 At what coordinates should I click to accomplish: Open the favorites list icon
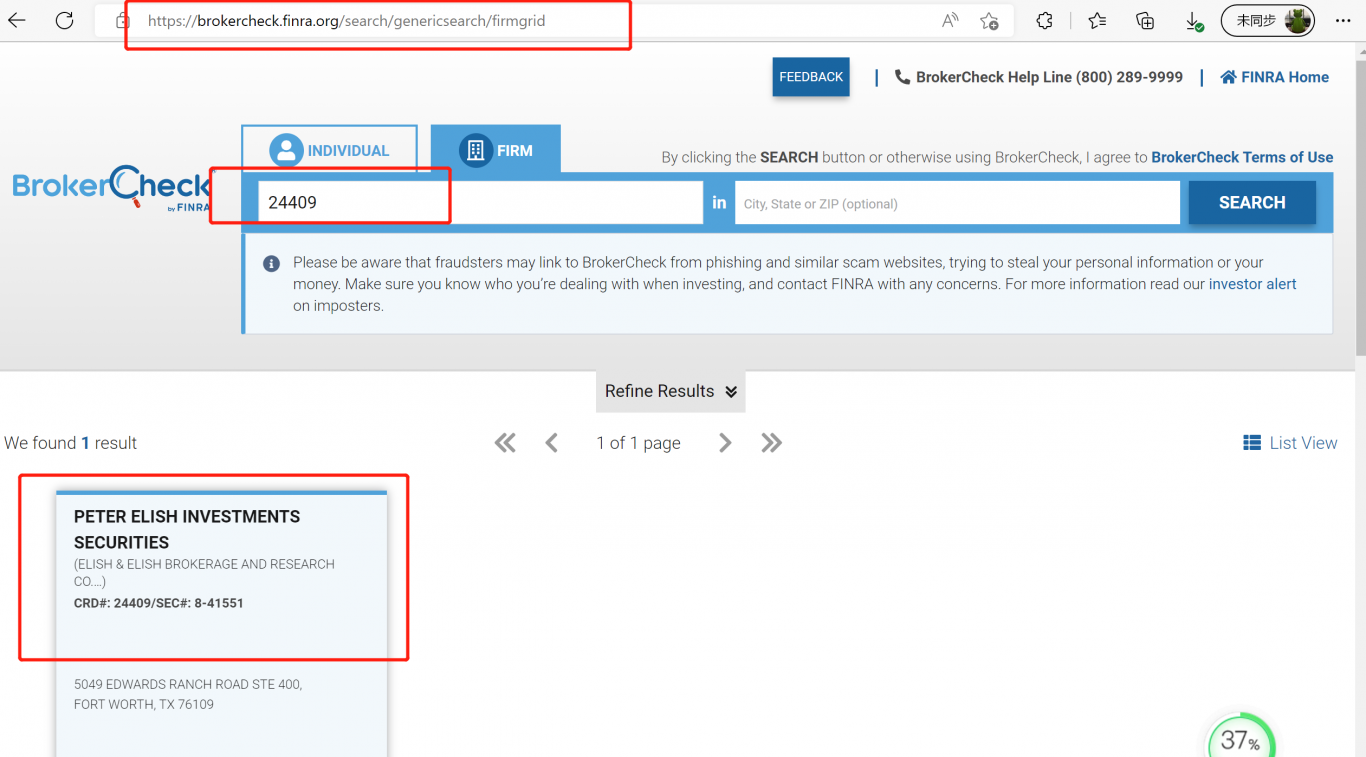tap(1098, 21)
